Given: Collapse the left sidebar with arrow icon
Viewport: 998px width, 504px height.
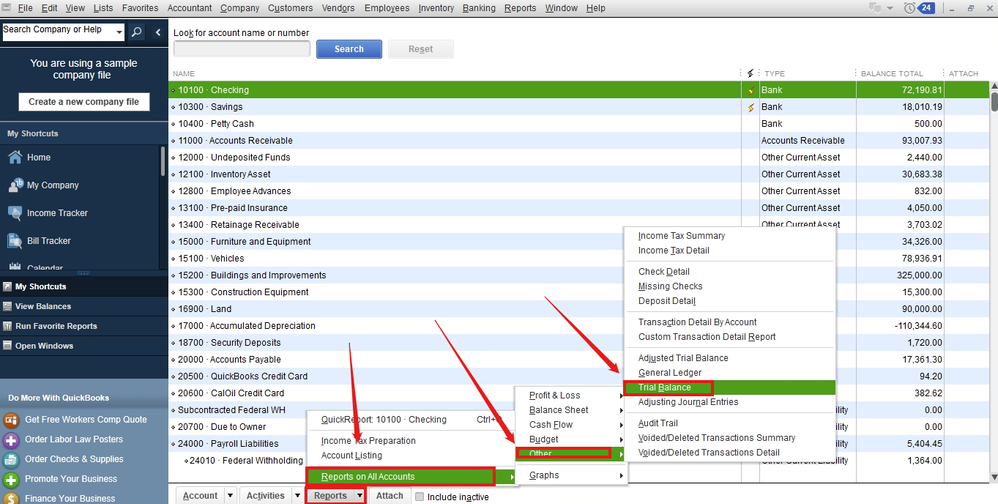Looking at the screenshot, I should coord(158,32).
